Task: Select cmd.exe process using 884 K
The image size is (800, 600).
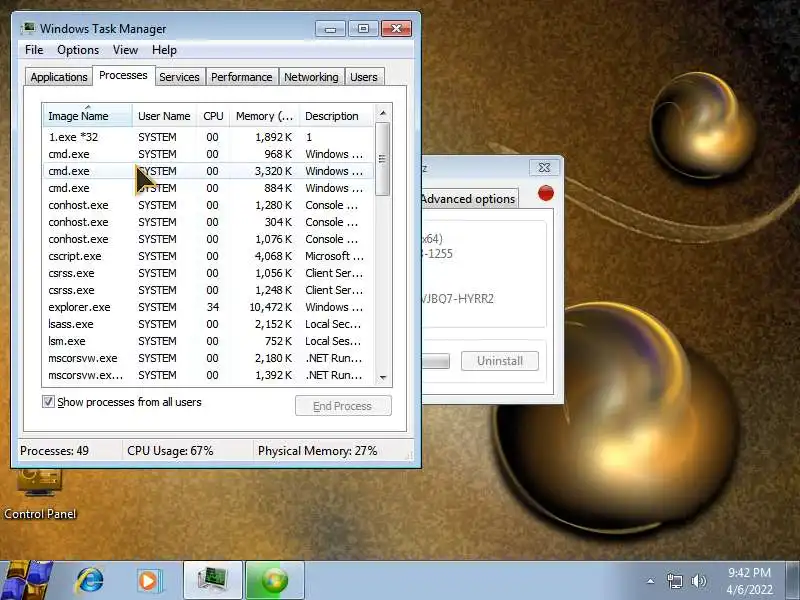Action: 208,188
